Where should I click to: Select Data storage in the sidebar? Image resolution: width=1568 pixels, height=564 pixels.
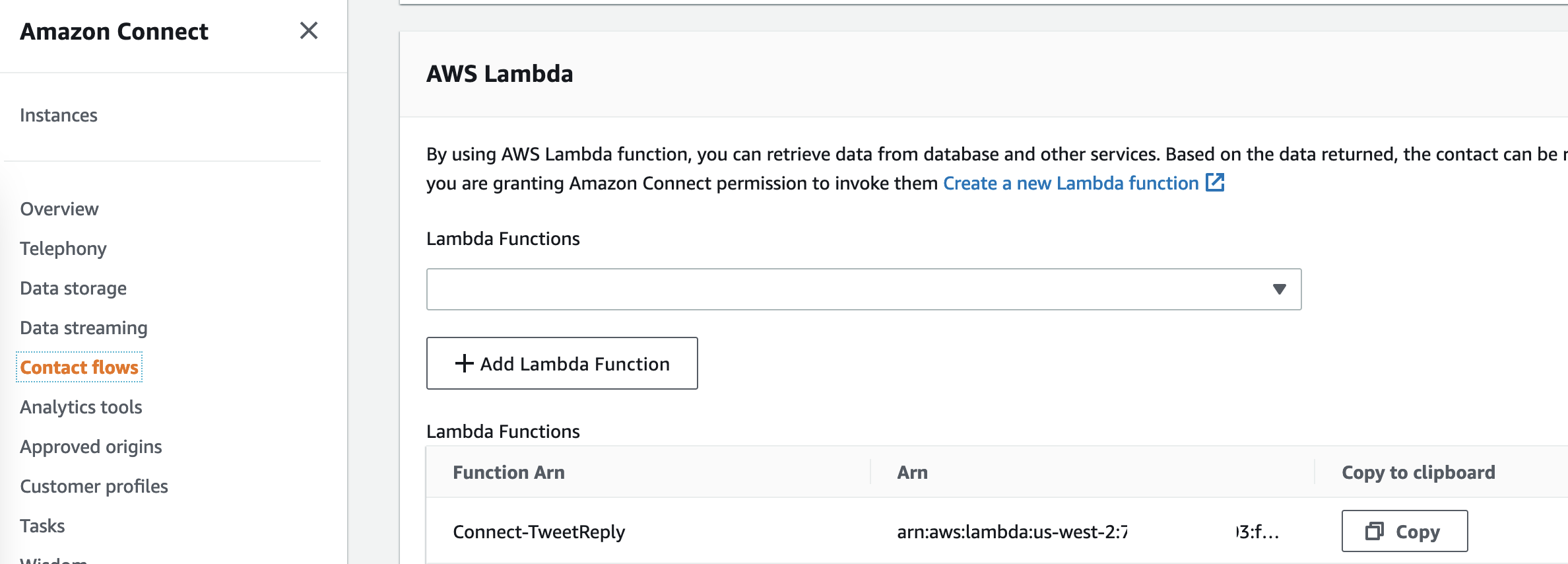pos(73,288)
